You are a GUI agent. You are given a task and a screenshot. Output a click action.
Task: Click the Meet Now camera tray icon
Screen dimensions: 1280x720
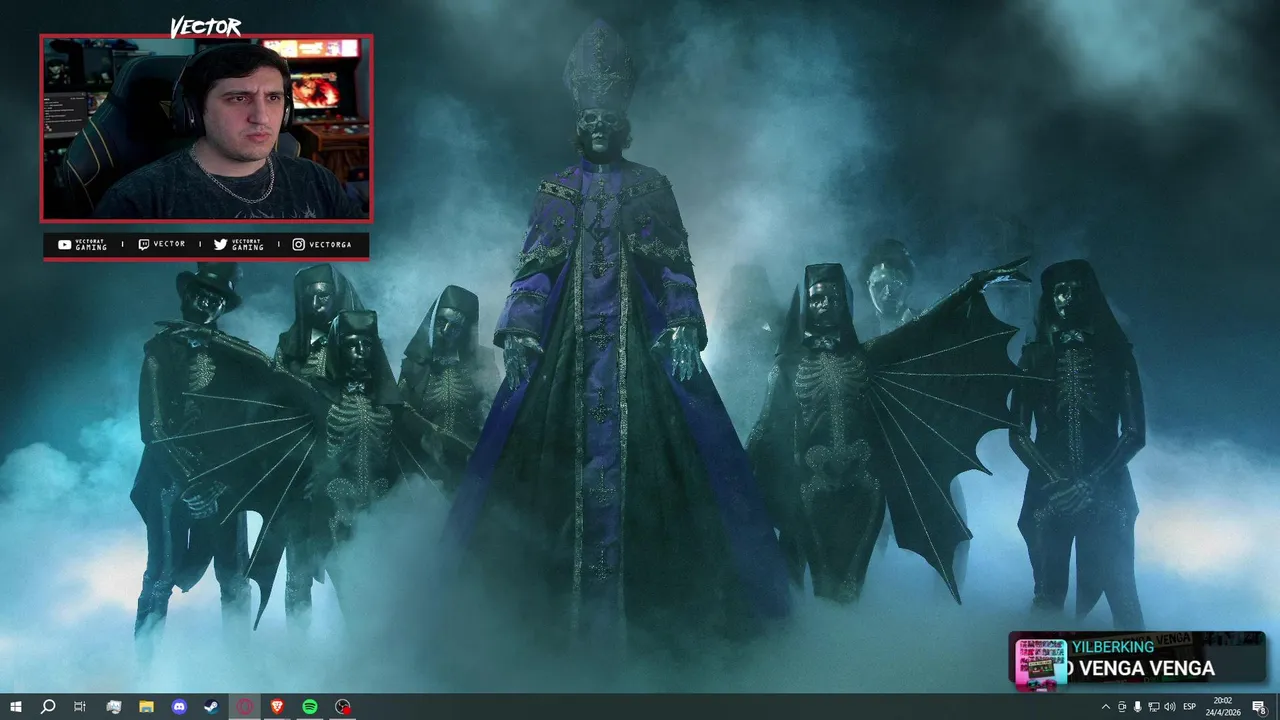(1121, 707)
